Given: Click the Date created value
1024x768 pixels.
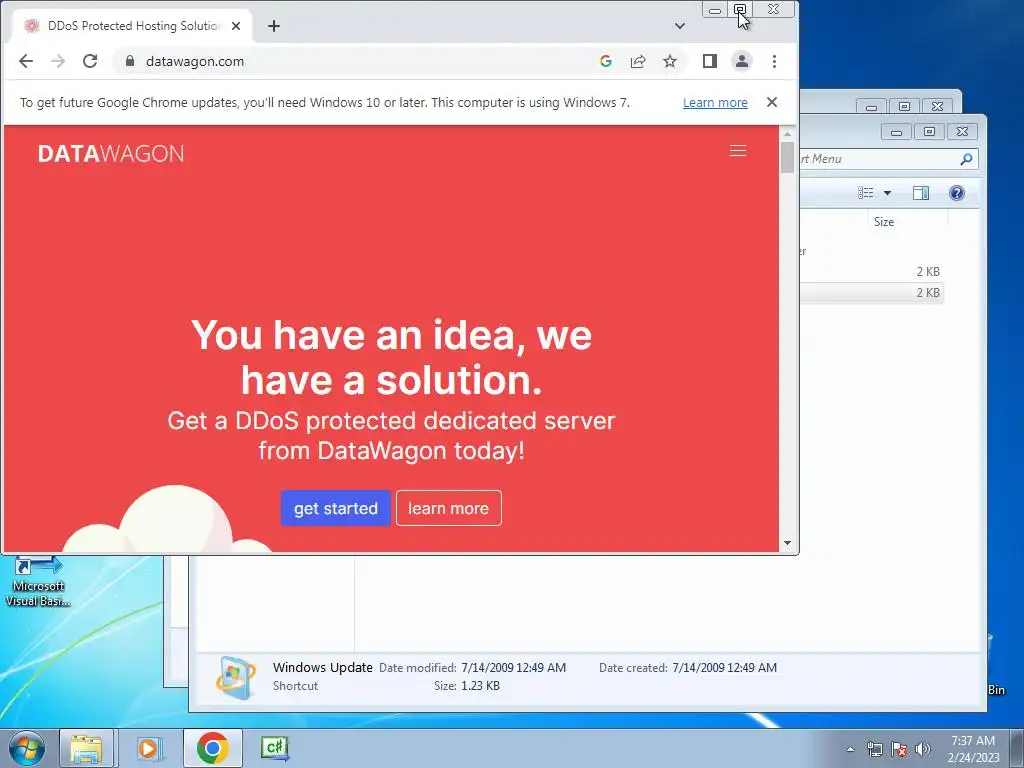Looking at the screenshot, I should point(724,667).
